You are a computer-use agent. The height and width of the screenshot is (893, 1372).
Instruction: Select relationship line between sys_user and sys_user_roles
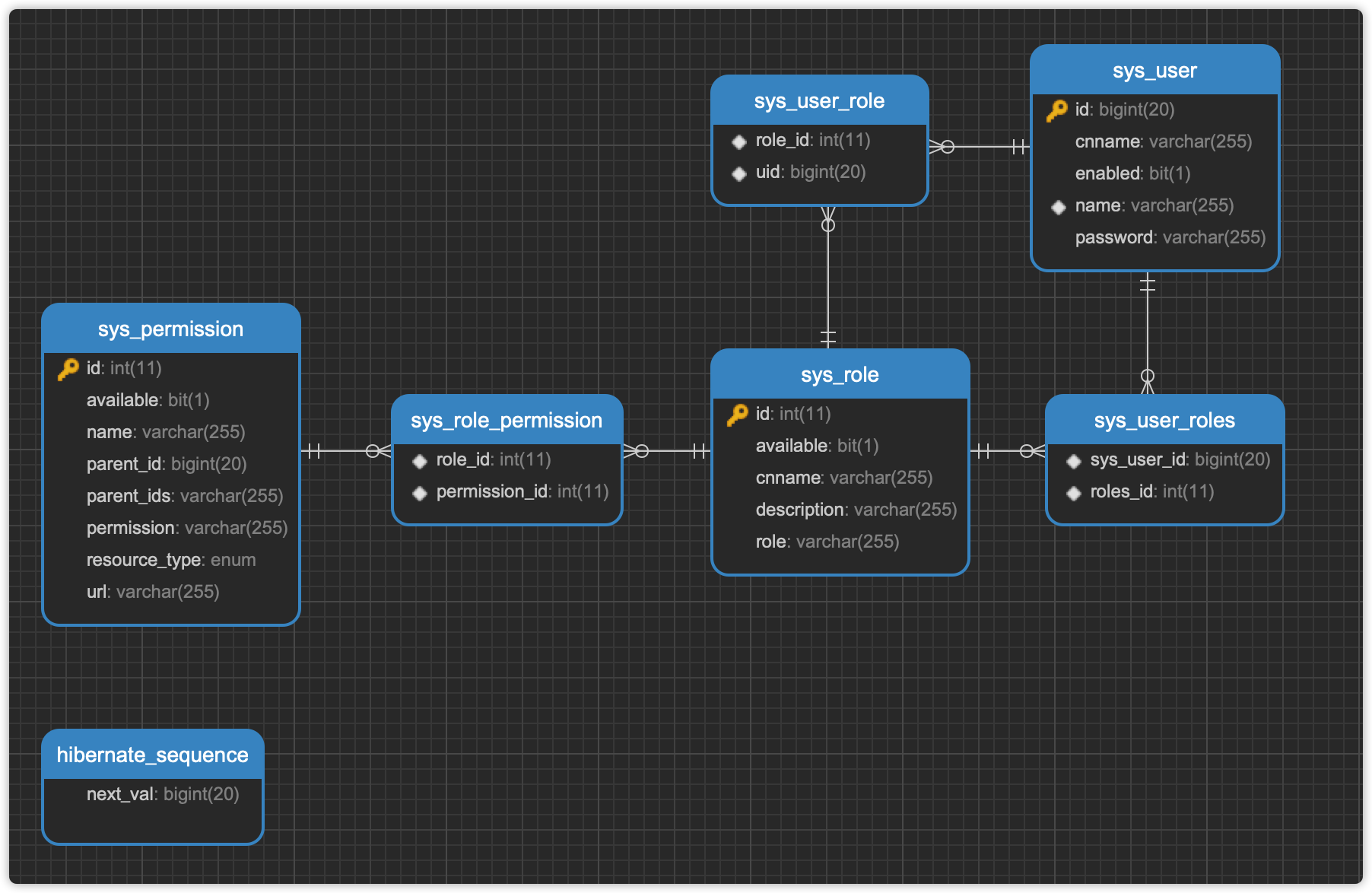(x=1148, y=332)
